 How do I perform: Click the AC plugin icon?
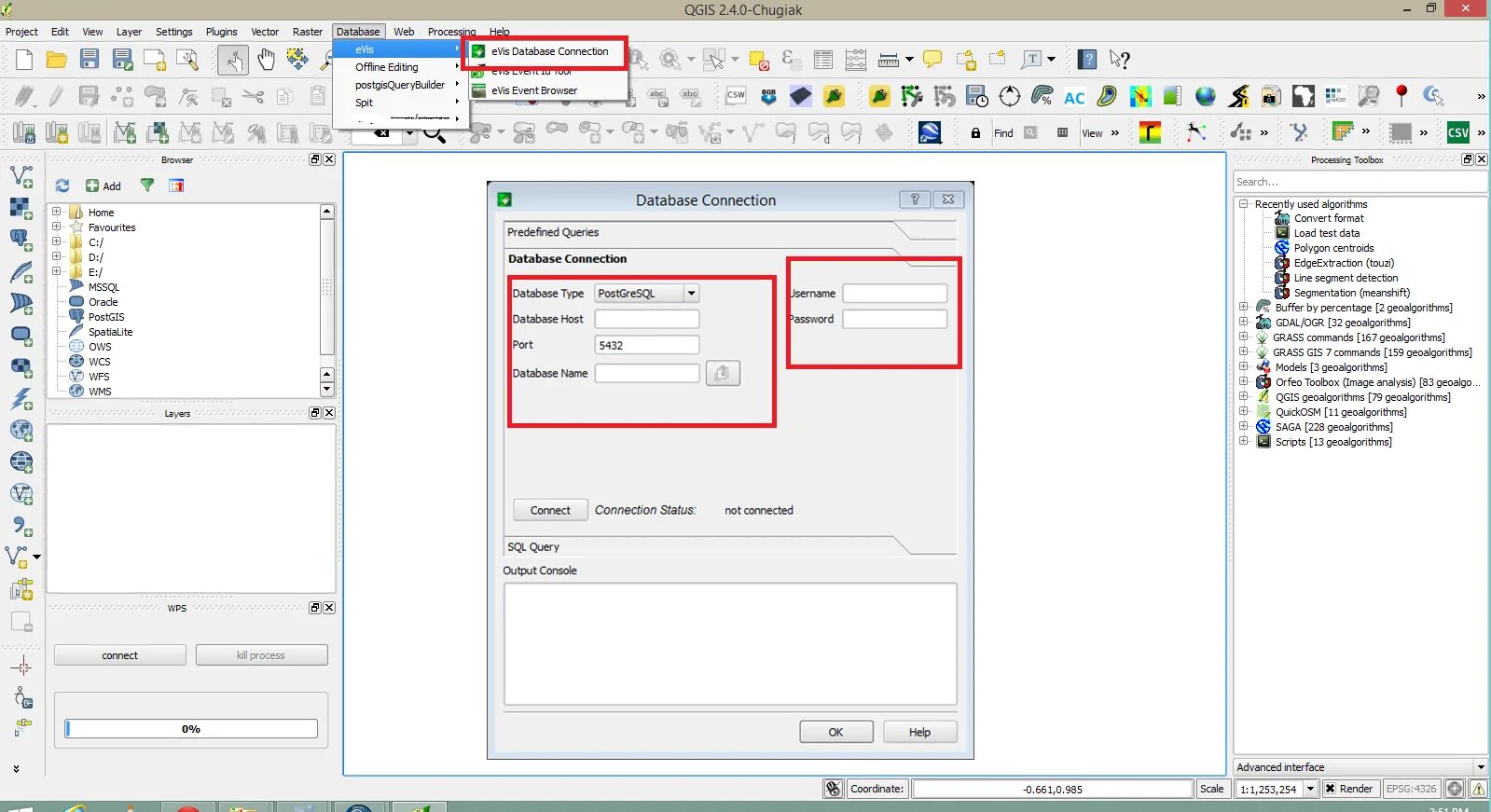(x=1074, y=96)
